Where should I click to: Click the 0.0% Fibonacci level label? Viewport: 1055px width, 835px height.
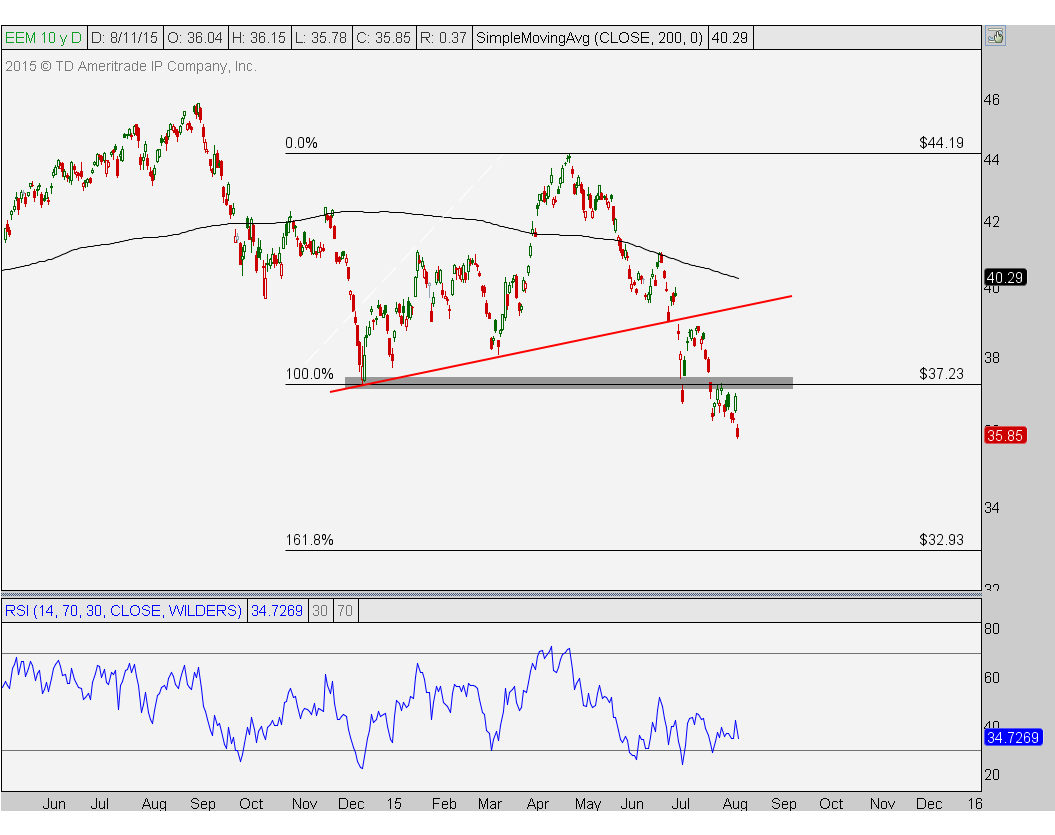pos(301,143)
